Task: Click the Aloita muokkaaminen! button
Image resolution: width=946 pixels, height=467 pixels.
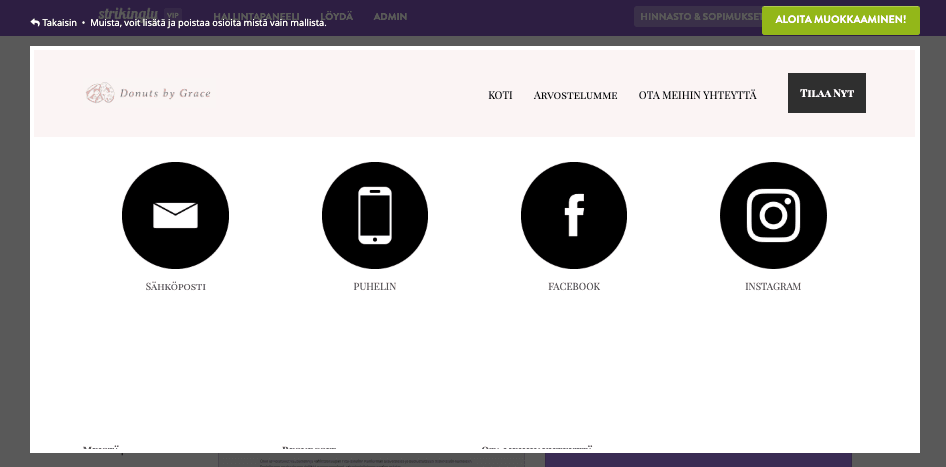Action: coord(840,20)
